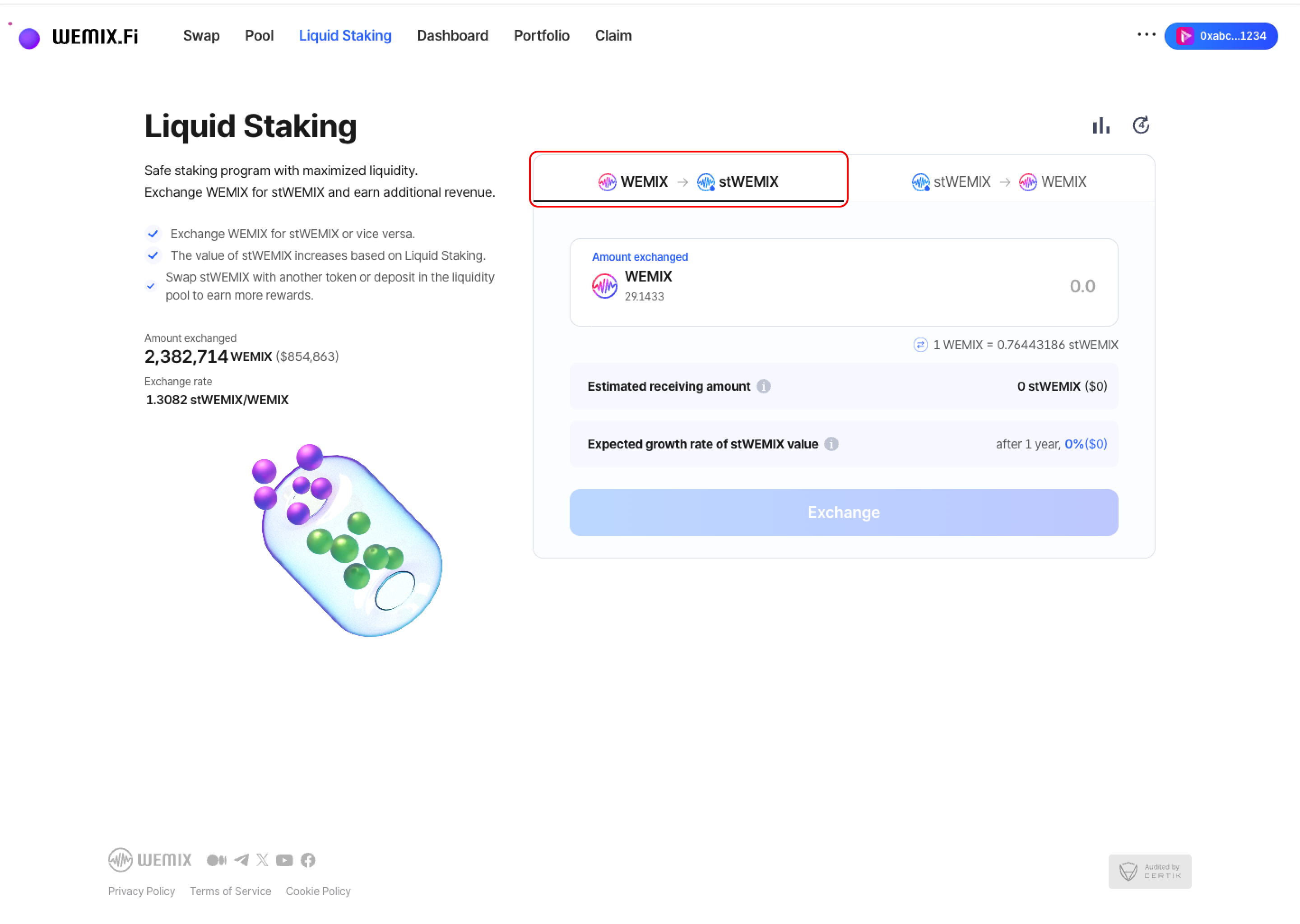The width and height of the screenshot is (1300, 924).
Task: Open the 0xabc...1234 wallet menu
Action: coord(1221,36)
